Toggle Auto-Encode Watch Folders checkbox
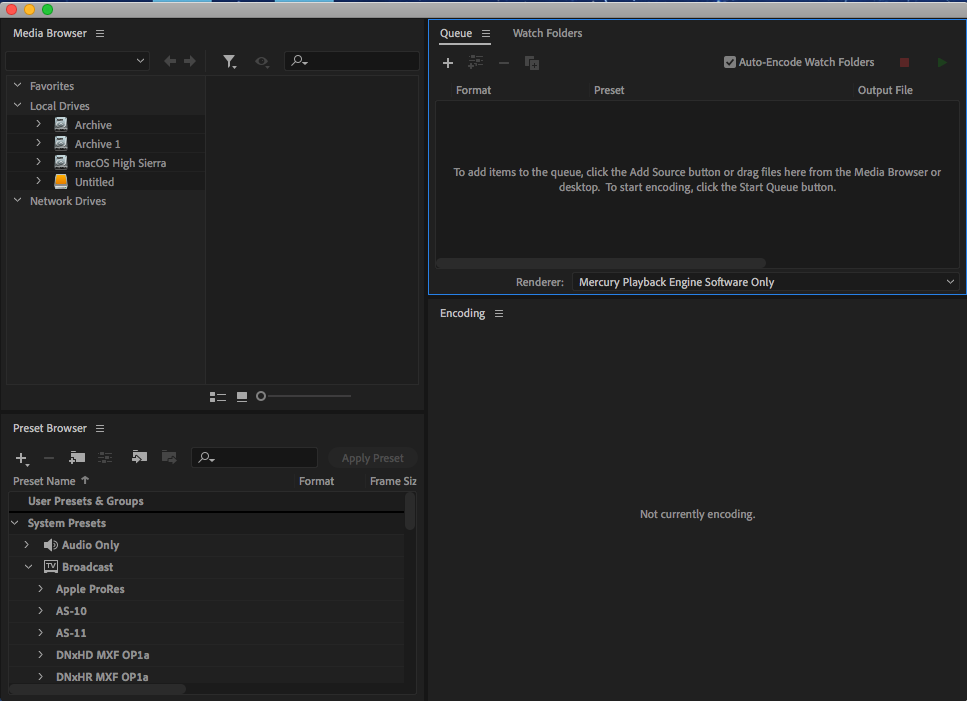 (x=730, y=62)
